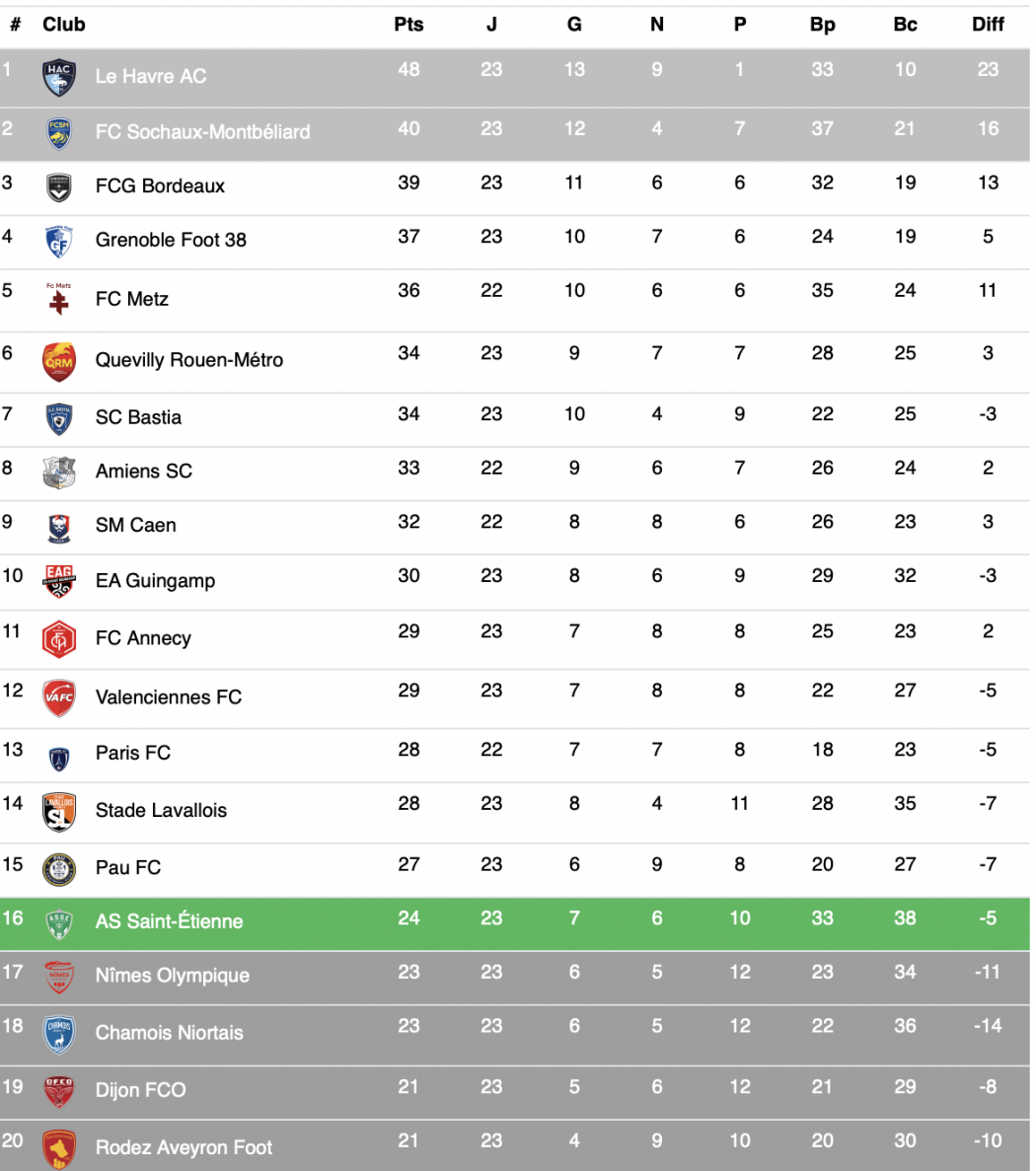The width and height of the screenshot is (1036, 1171).
Task: Click the FC Metz cross logo
Action: pyautogui.click(x=58, y=299)
